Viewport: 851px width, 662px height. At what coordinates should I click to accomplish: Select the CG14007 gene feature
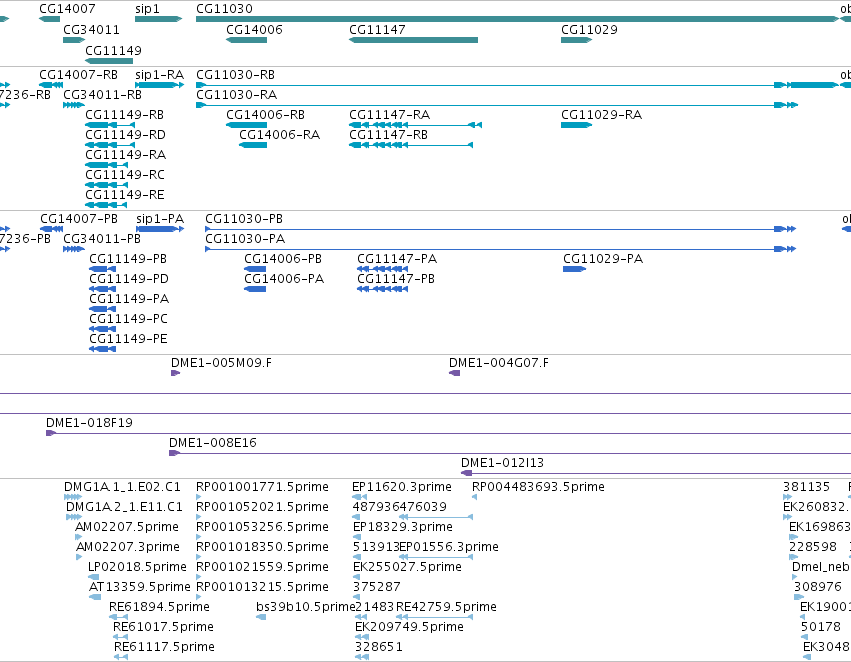click(x=49, y=19)
